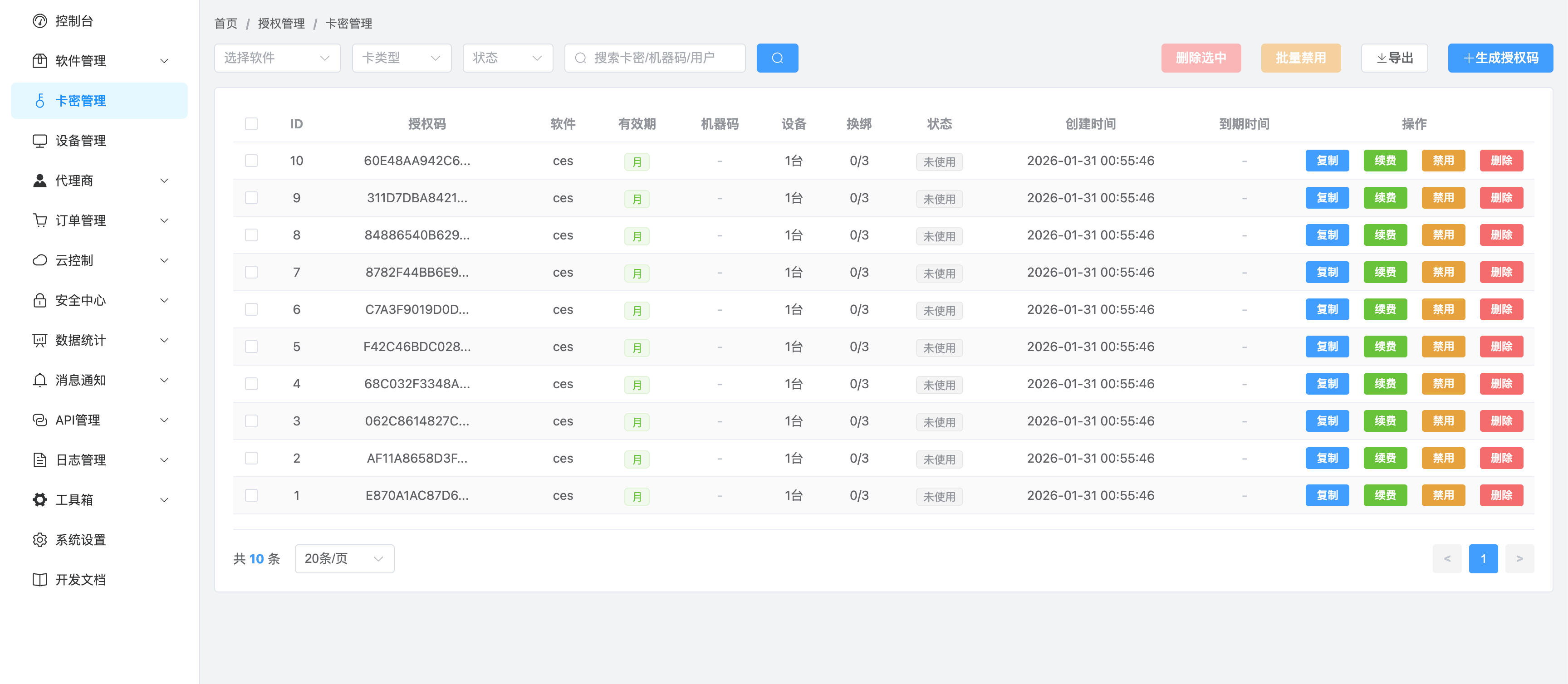Check the checkbox for row ID 6
The height and width of the screenshot is (684, 1568).
tap(251, 309)
